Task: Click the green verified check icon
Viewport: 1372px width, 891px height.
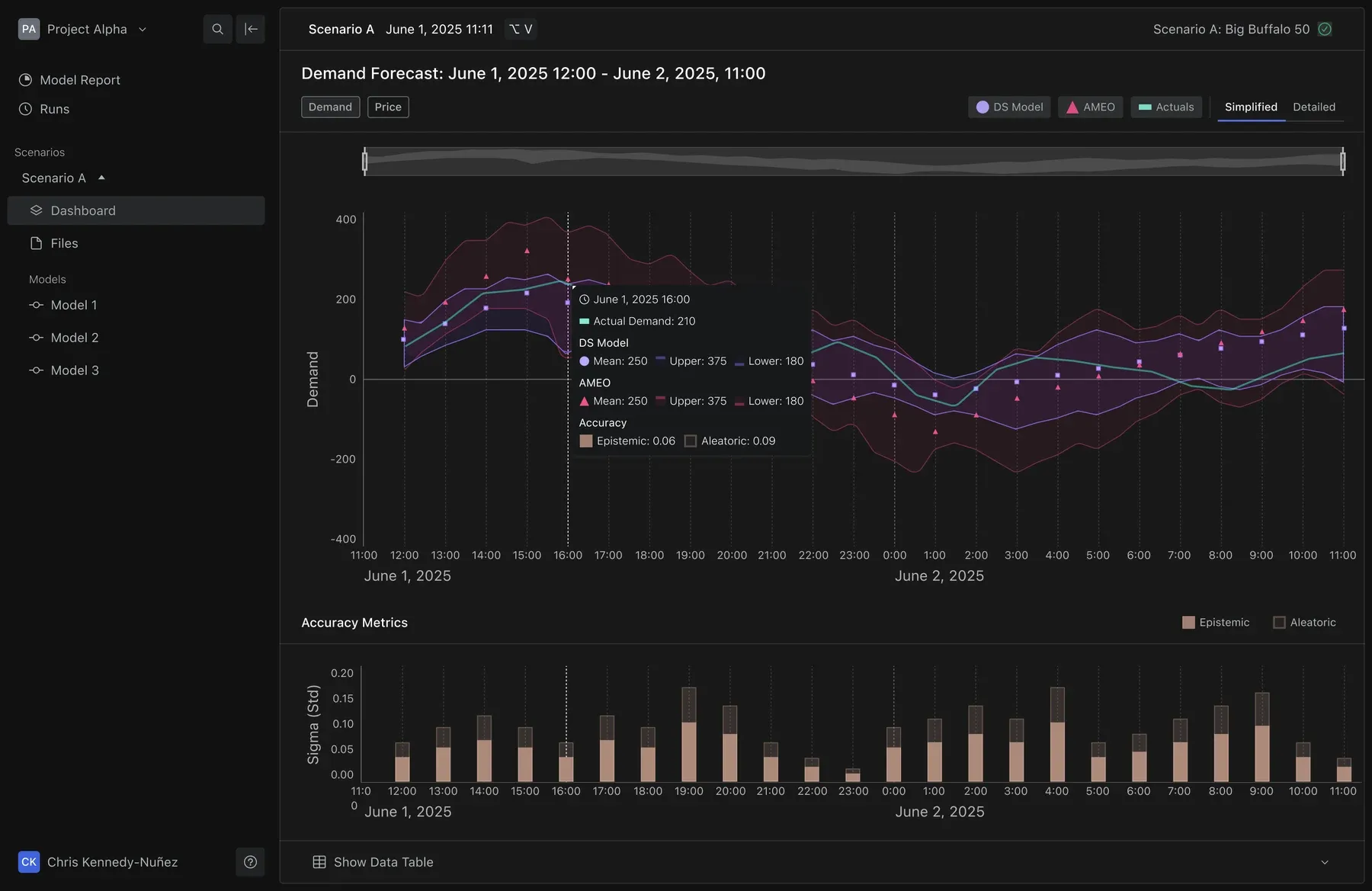Action: click(x=1325, y=29)
